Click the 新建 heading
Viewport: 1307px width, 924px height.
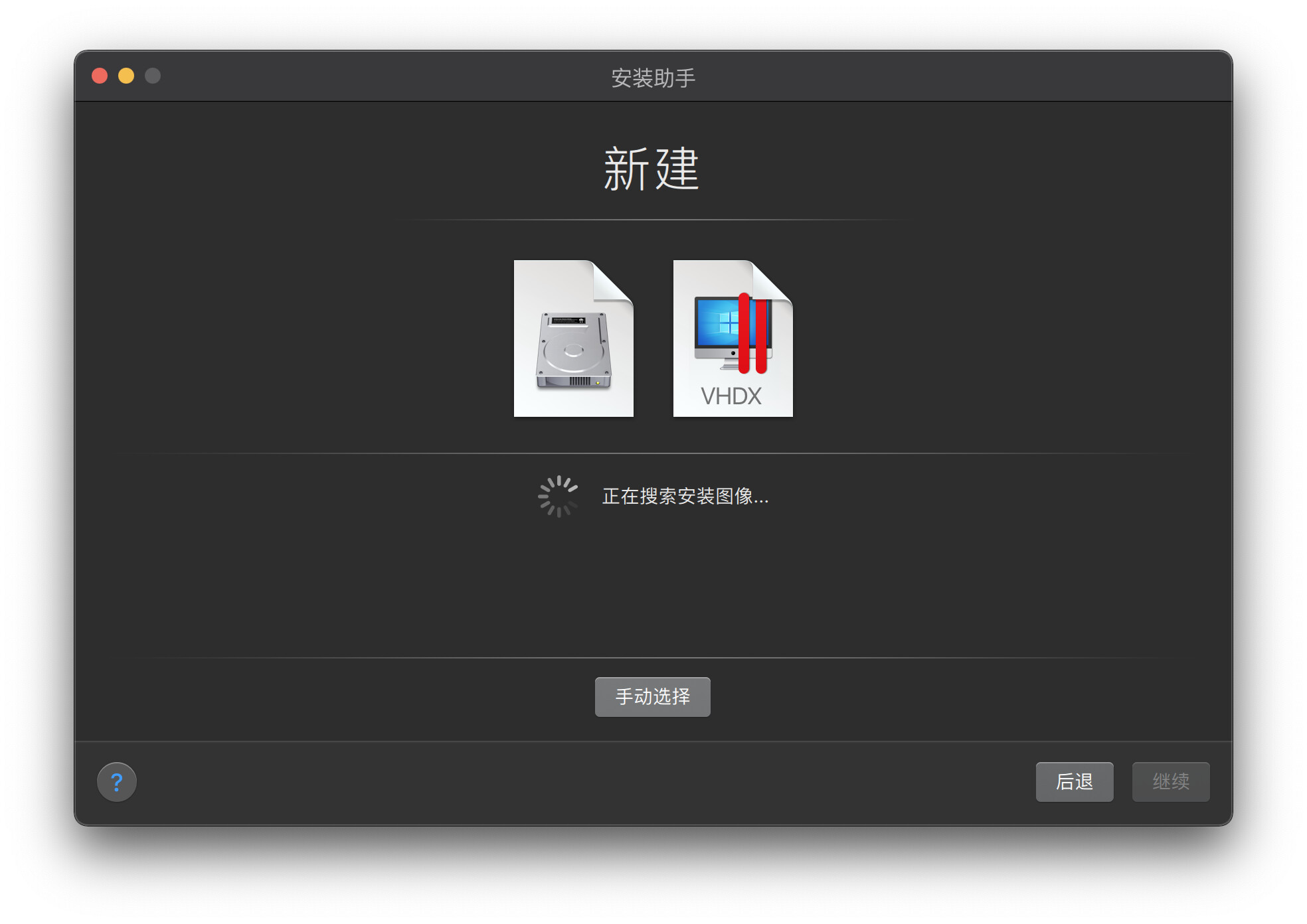652,169
